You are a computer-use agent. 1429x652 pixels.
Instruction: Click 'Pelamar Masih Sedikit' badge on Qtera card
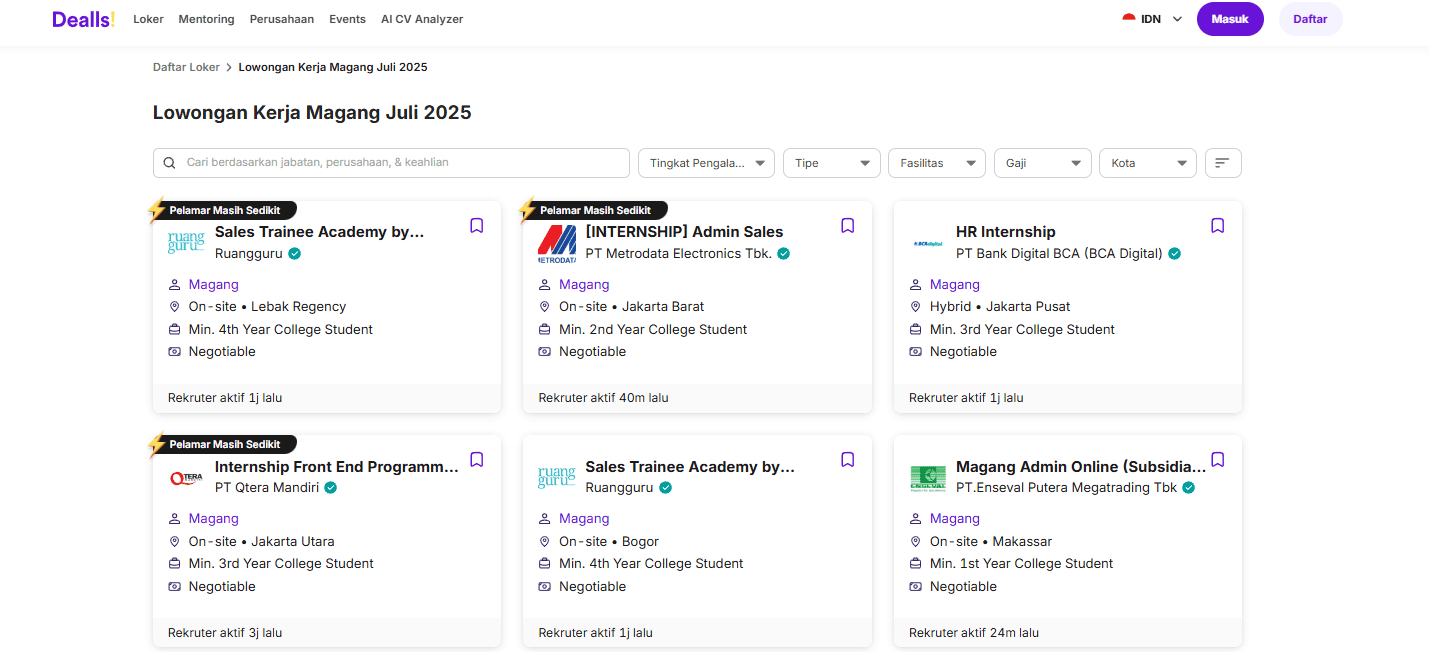tap(225, 444)
